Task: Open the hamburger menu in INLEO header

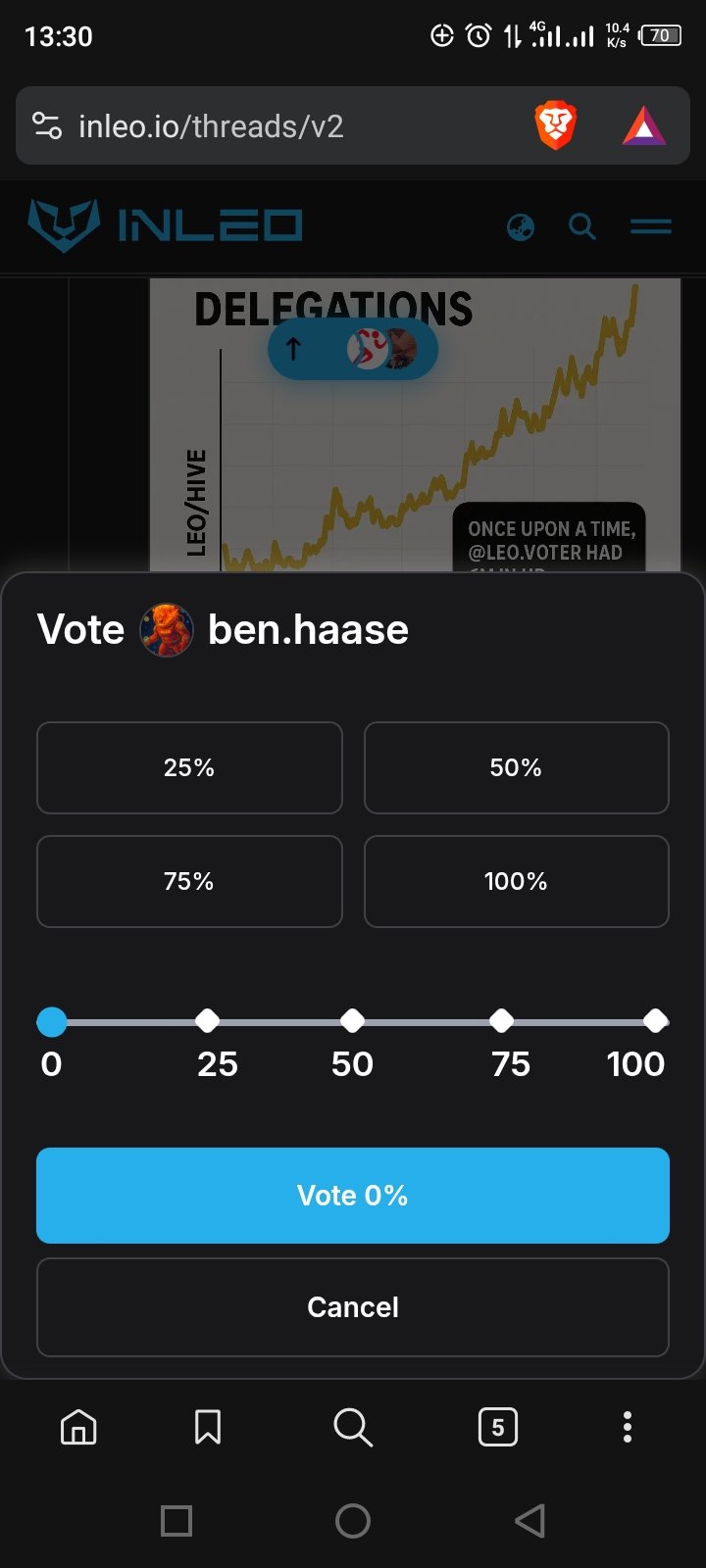Action: pyautogui.click(x=651, y=226)
